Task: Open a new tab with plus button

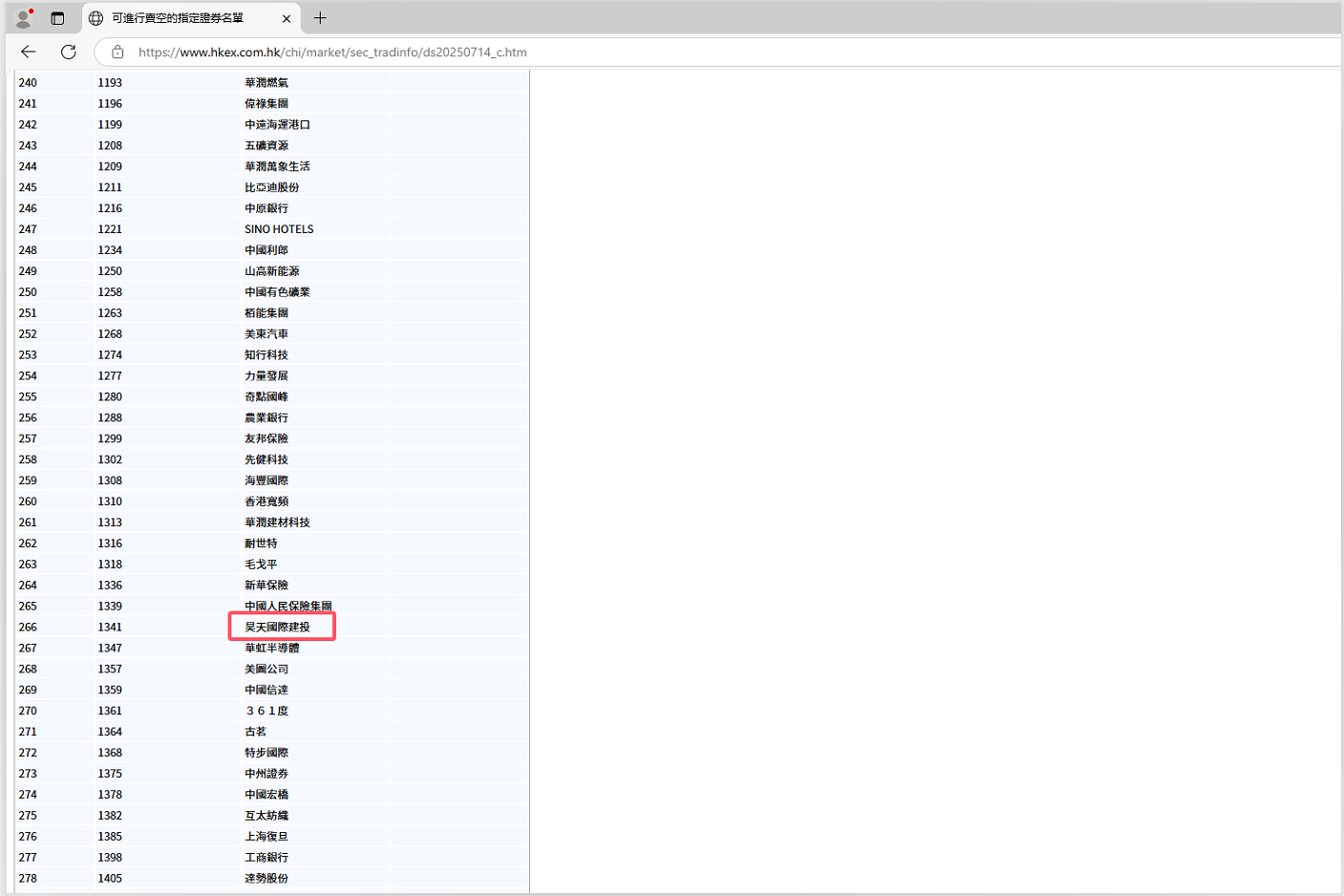Action: pyautogui.click(x=320, y=18)
